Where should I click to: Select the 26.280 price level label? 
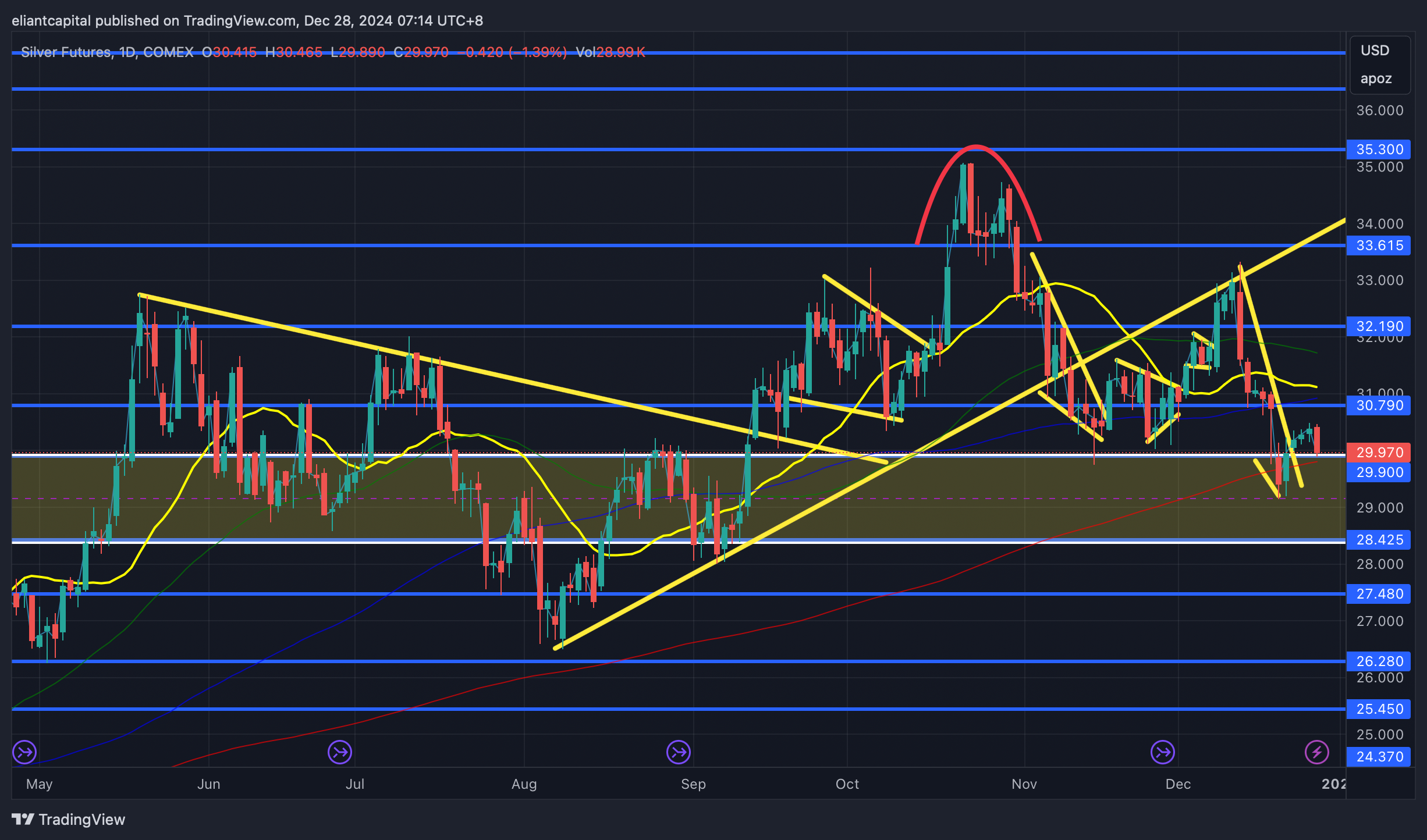click(1379, 661)
